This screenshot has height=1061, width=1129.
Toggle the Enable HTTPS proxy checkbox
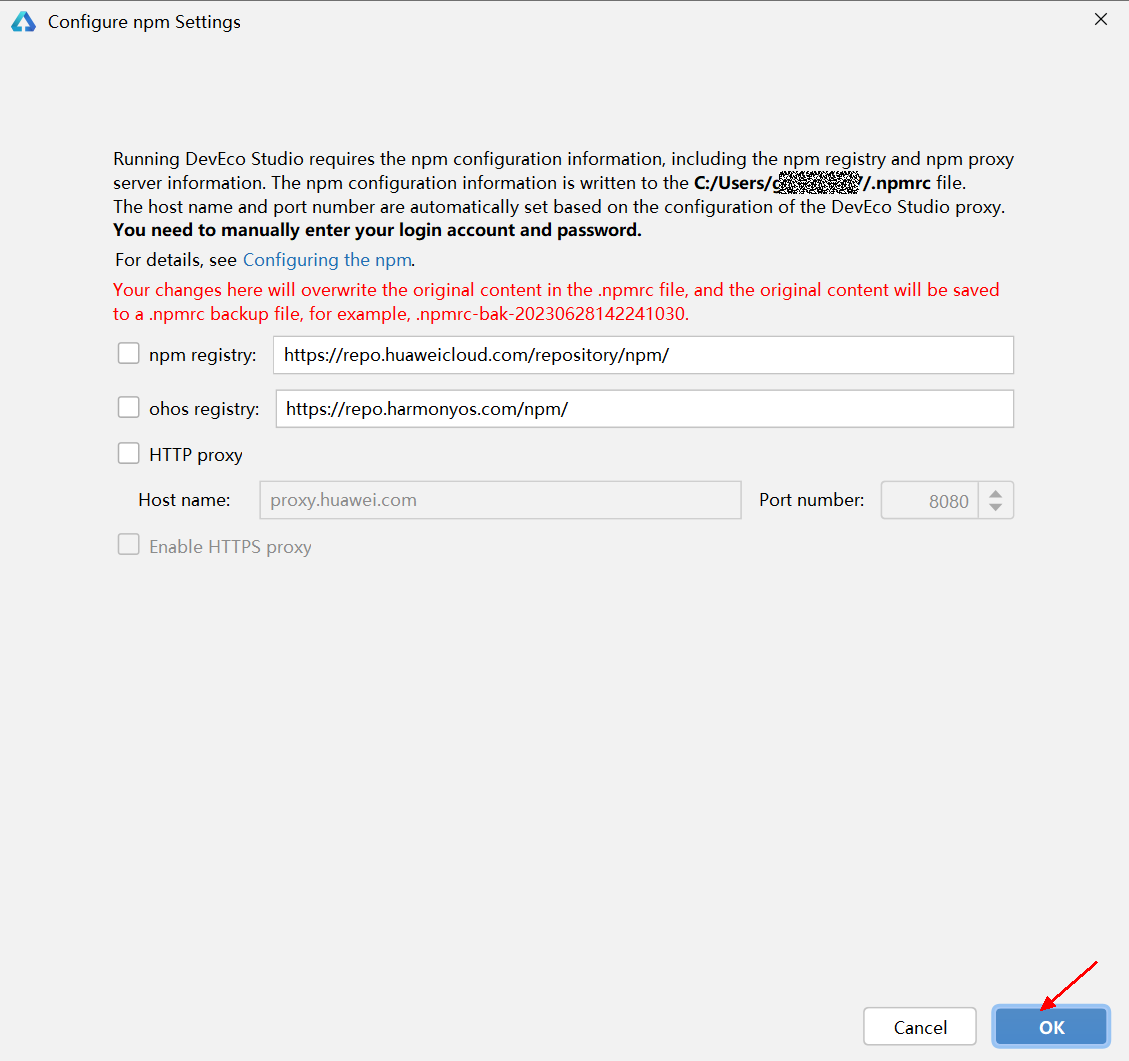coord(128,545)
